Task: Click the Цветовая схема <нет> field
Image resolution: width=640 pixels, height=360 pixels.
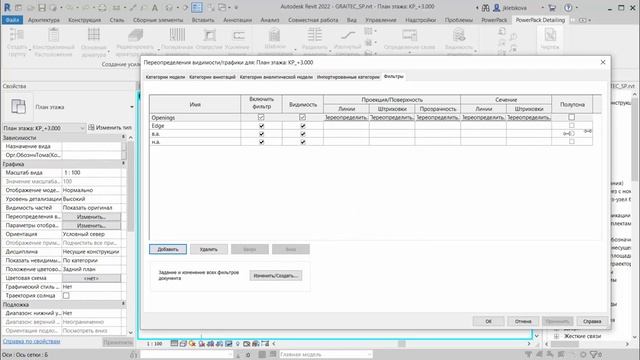Action: (x=91, y=278)
